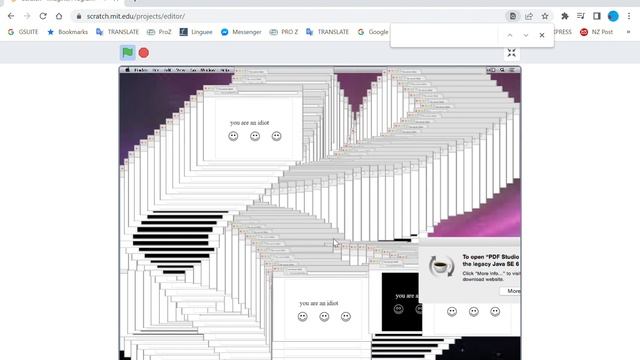Image resolution: width=640 pixels, height=360 pixels.
Task: Click the More button in Java dialog
Action: pyautogui.click(x=511, y=291)
